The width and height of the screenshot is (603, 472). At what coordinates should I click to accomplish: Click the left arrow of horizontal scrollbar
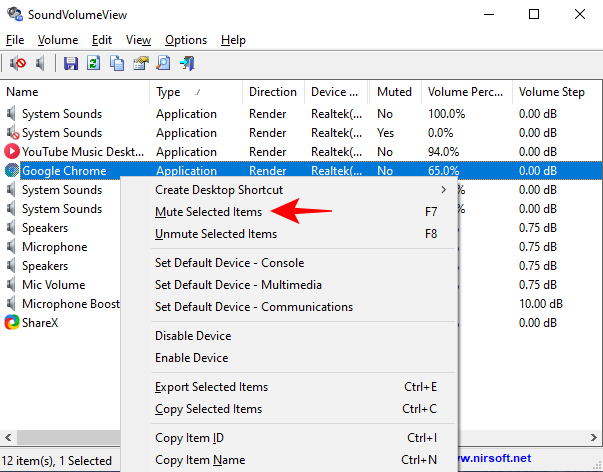tap(9, 438)
